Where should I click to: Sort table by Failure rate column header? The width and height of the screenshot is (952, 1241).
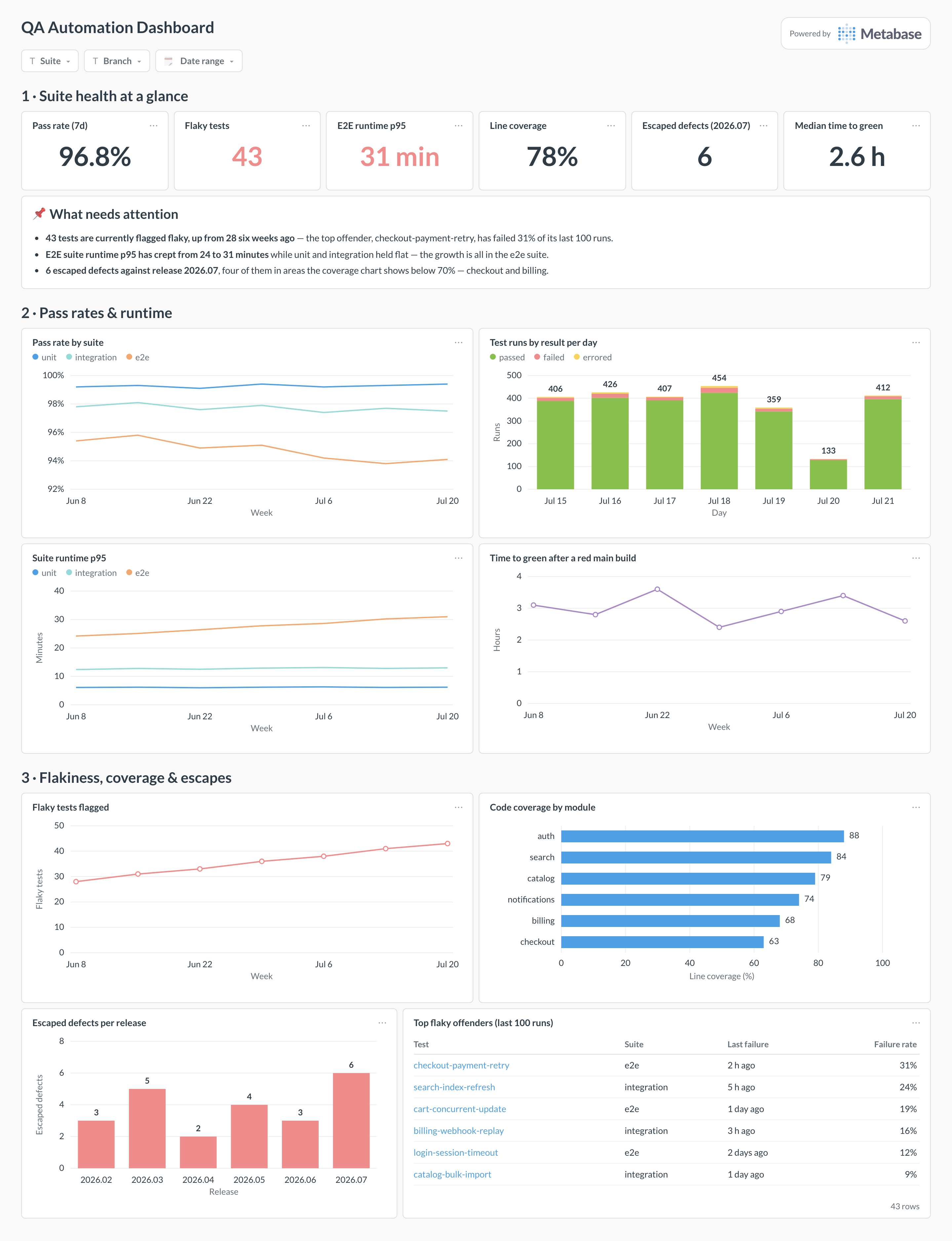(x=895, y=1044)
